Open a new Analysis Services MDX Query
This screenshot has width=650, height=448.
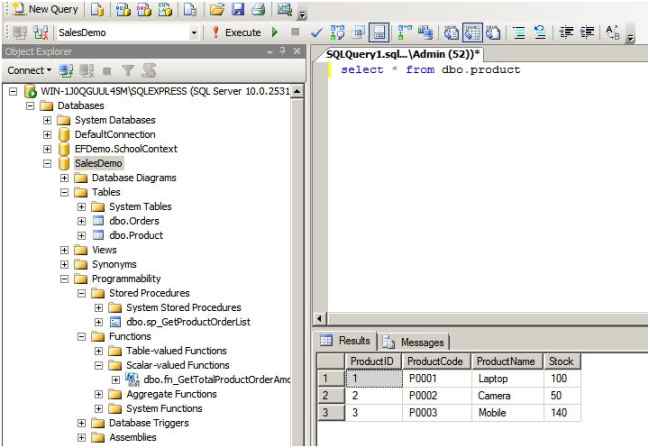pos(123,9)
